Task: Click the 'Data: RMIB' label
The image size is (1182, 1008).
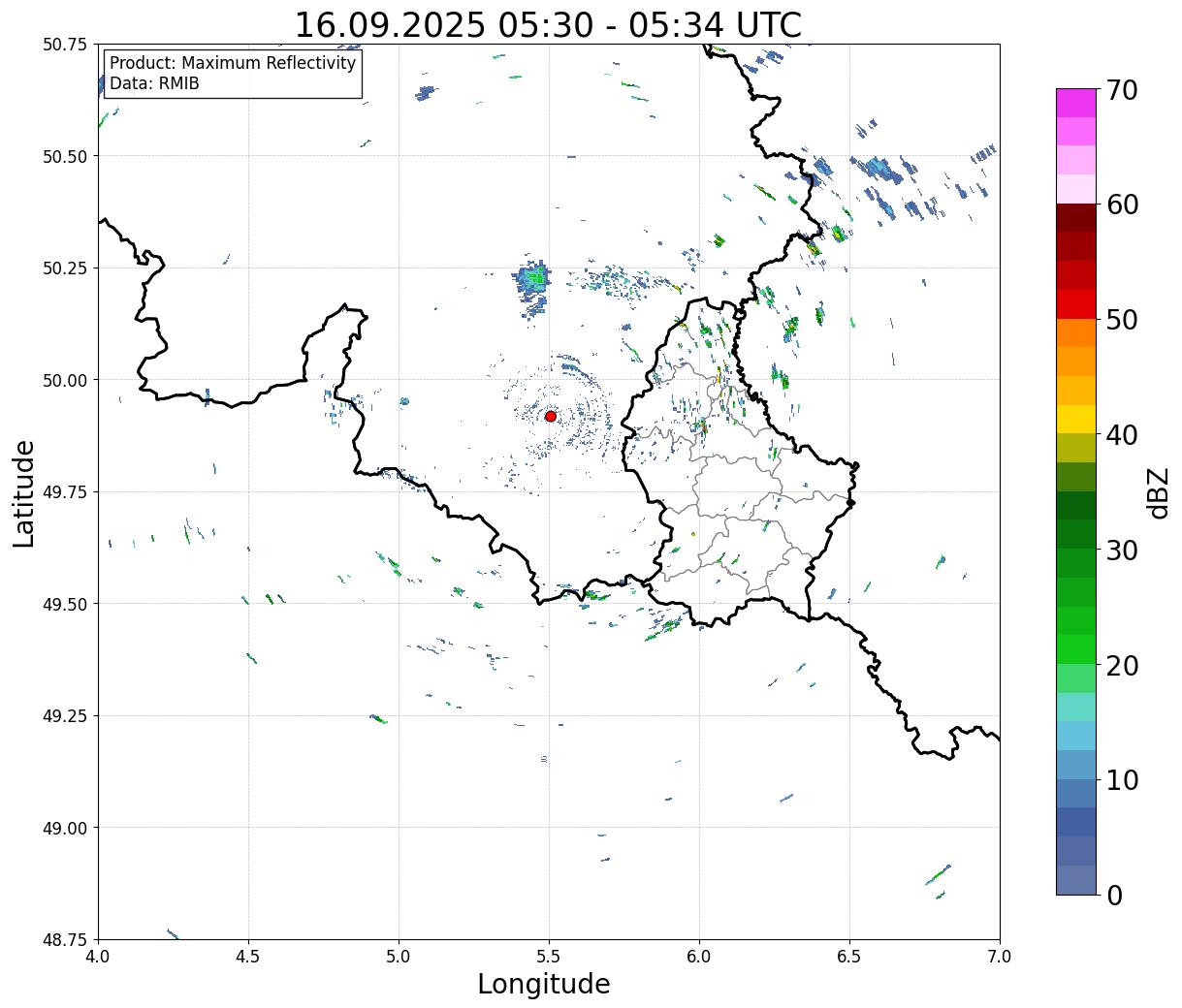Action: (x=154, y=83)
